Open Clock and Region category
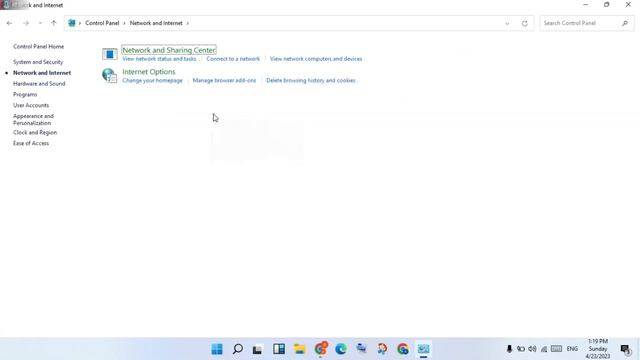 (x=35, y=133)
